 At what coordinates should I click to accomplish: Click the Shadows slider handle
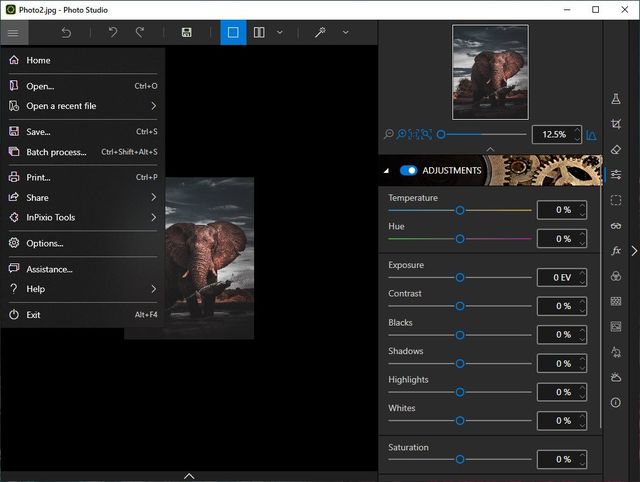pyautogui.click(x=460, y=364)
